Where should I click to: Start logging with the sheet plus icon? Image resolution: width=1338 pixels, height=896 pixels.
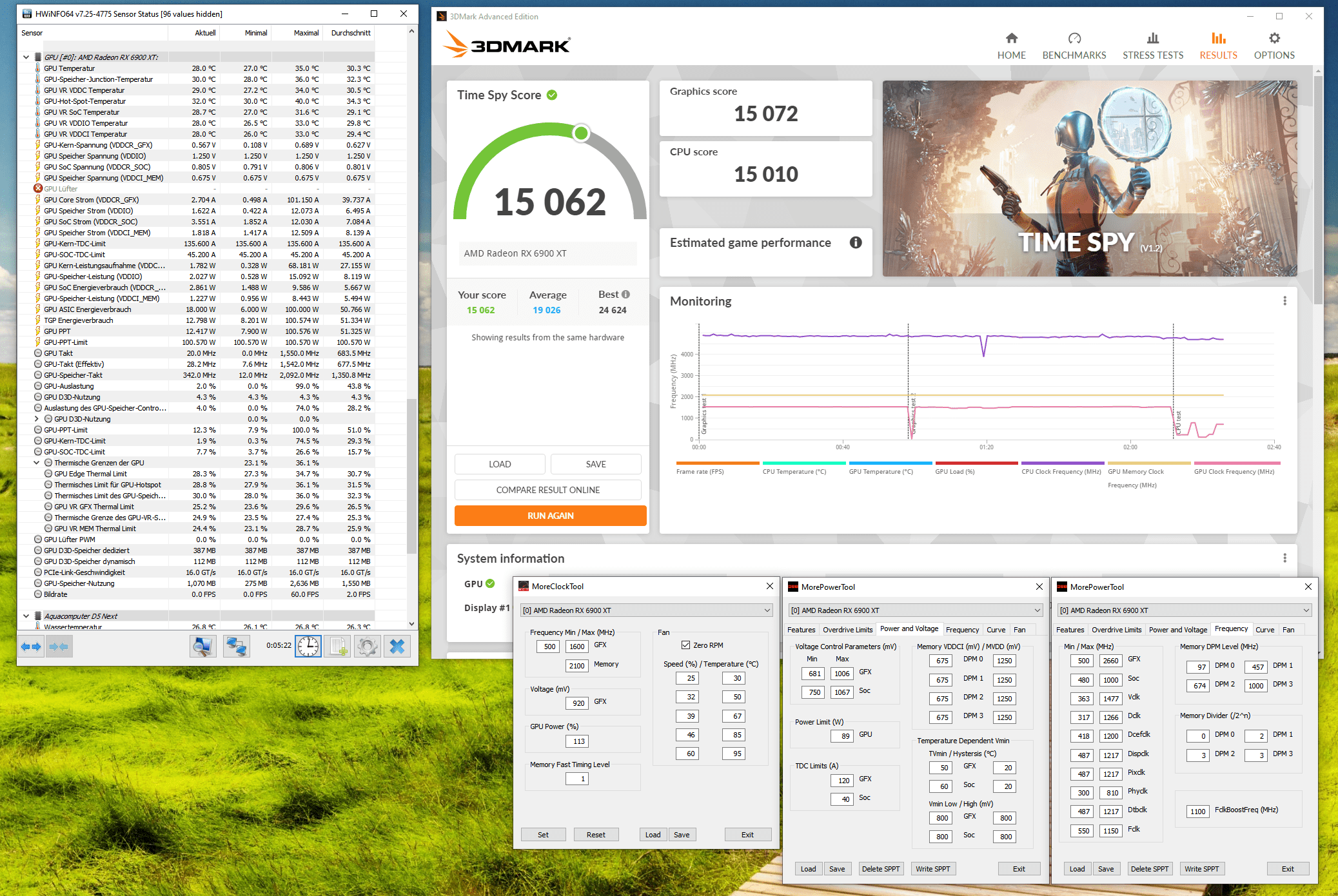click(337, 646)
